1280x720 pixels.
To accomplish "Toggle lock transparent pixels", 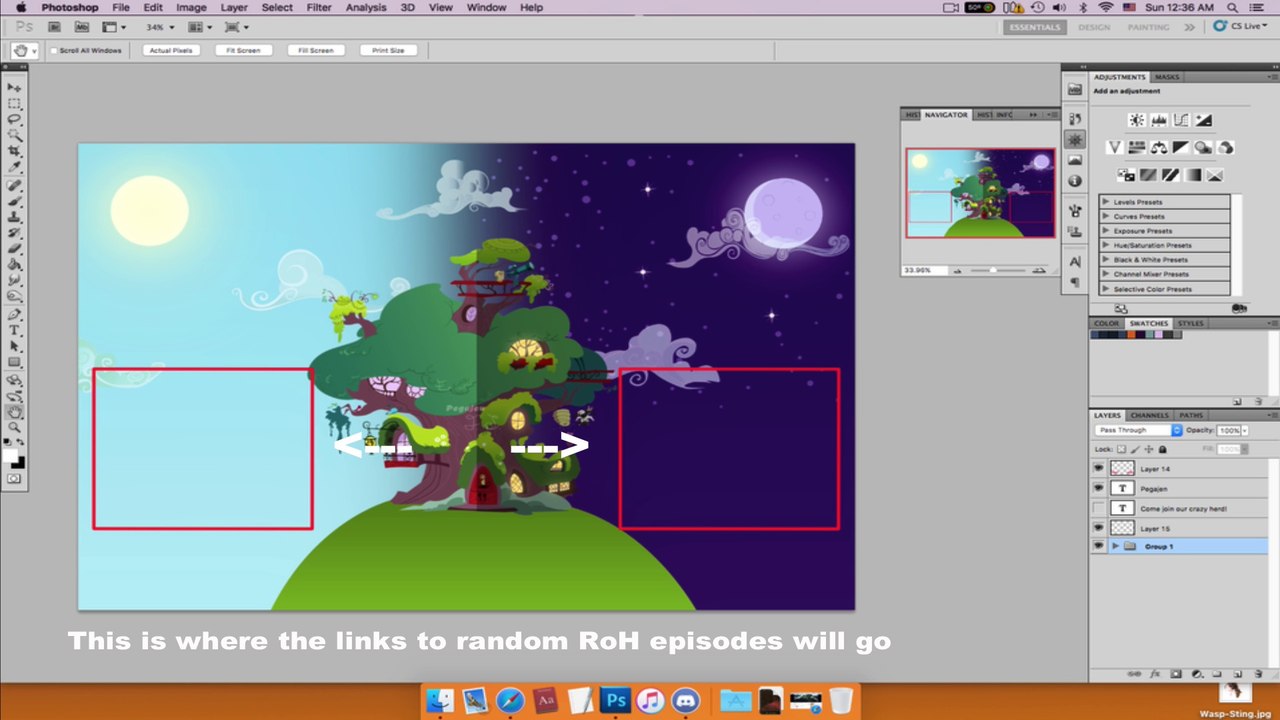I will pyautogui.click(x=1123, y=449).
